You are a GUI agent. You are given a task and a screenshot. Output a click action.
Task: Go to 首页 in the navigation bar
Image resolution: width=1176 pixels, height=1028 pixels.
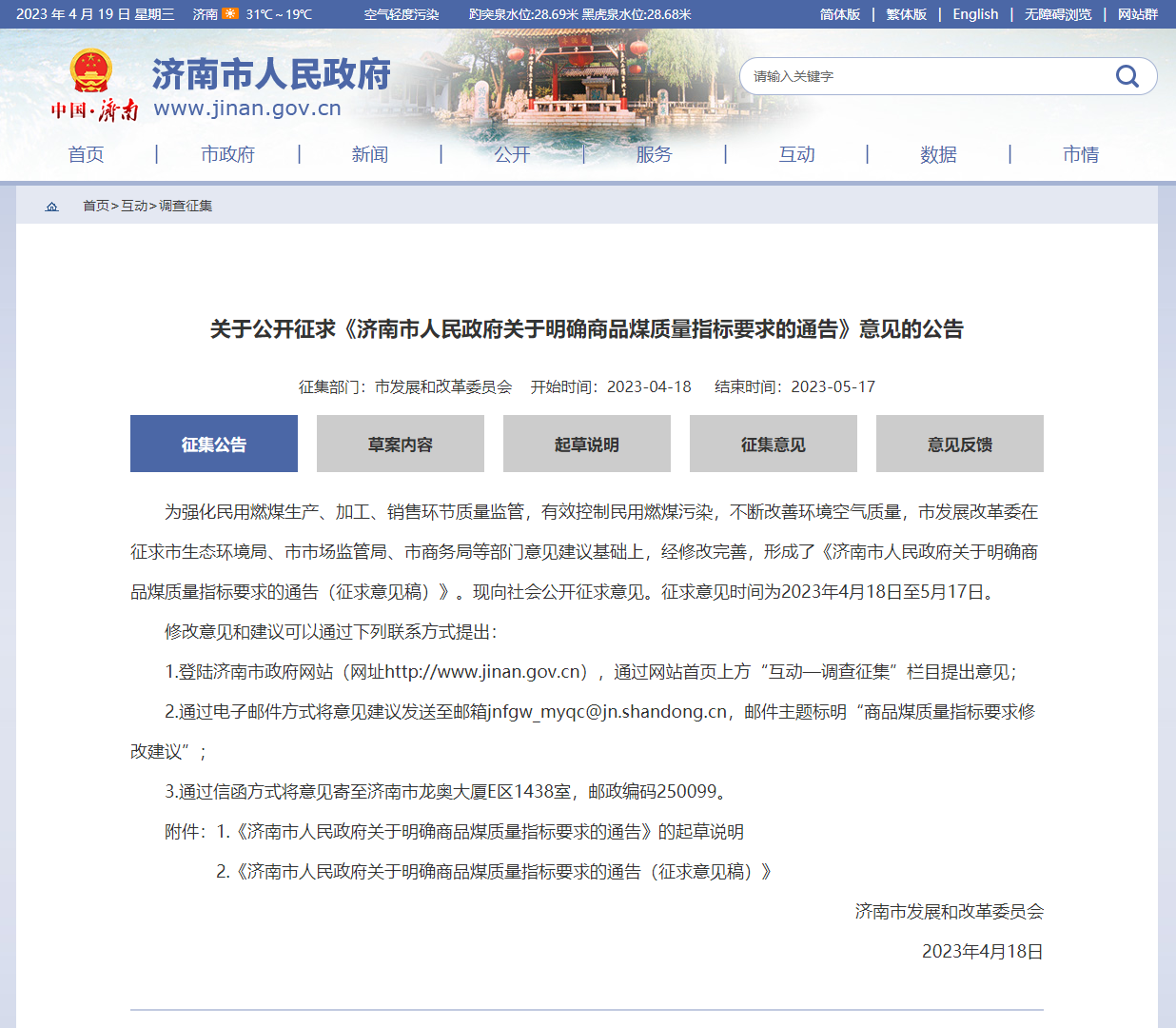pyautogui.click(x=87, y=154)
